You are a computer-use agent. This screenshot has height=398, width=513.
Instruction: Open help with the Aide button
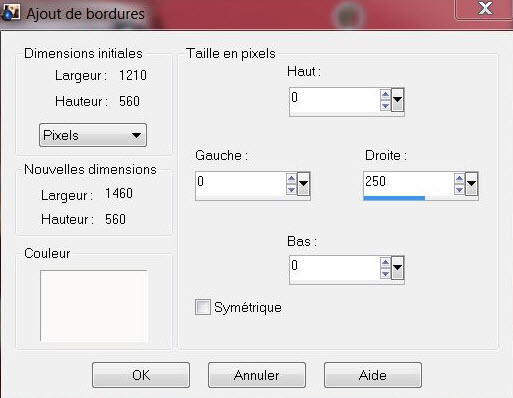[373, 375]
